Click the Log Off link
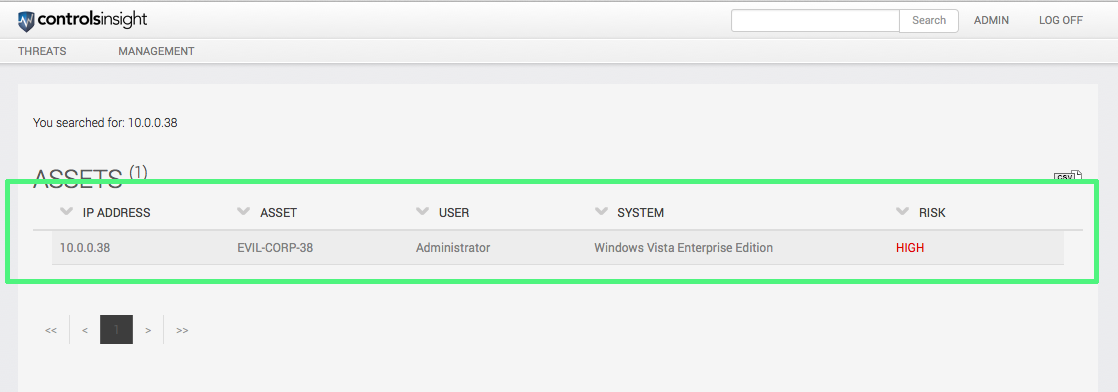This screenshot has height=392, width=1118. (1061, 20)
